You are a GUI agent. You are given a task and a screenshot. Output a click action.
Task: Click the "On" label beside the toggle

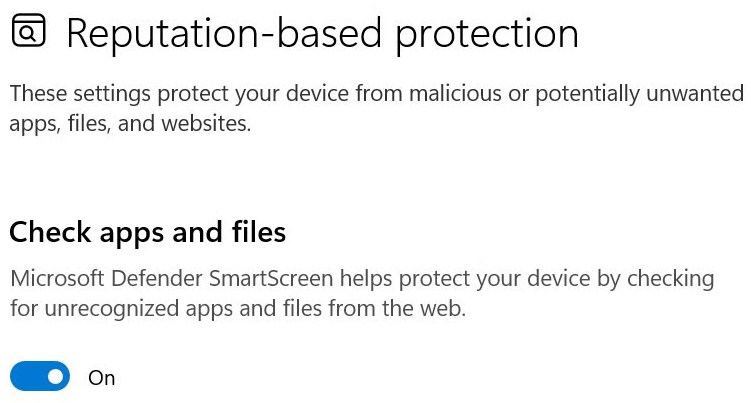pos(102,378)
